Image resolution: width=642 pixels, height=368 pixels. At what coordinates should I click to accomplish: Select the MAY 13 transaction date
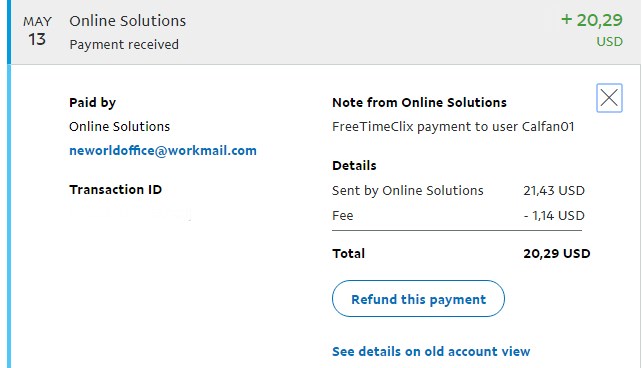coord(37,31)
